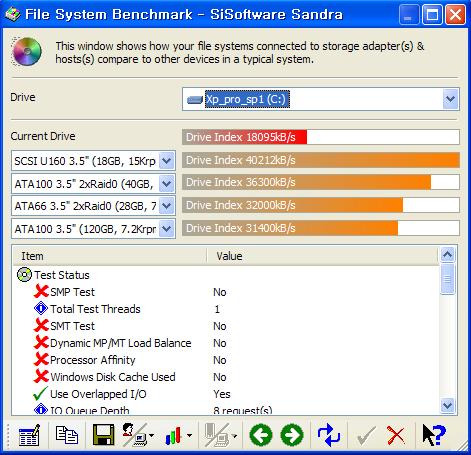This screenshot has width=471, height=455.
Task: Click the Save floppy disk icon
Action: click(103, 435)
